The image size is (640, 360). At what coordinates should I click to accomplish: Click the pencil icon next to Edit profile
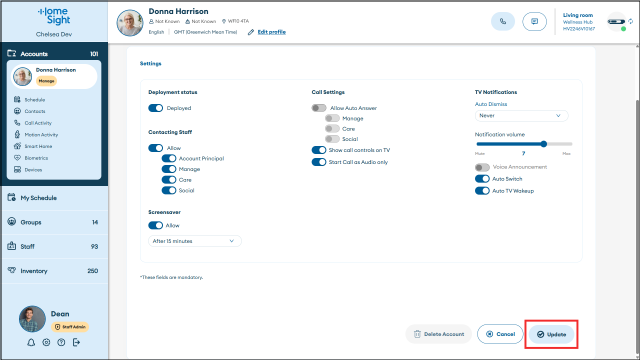pos(251,32)
